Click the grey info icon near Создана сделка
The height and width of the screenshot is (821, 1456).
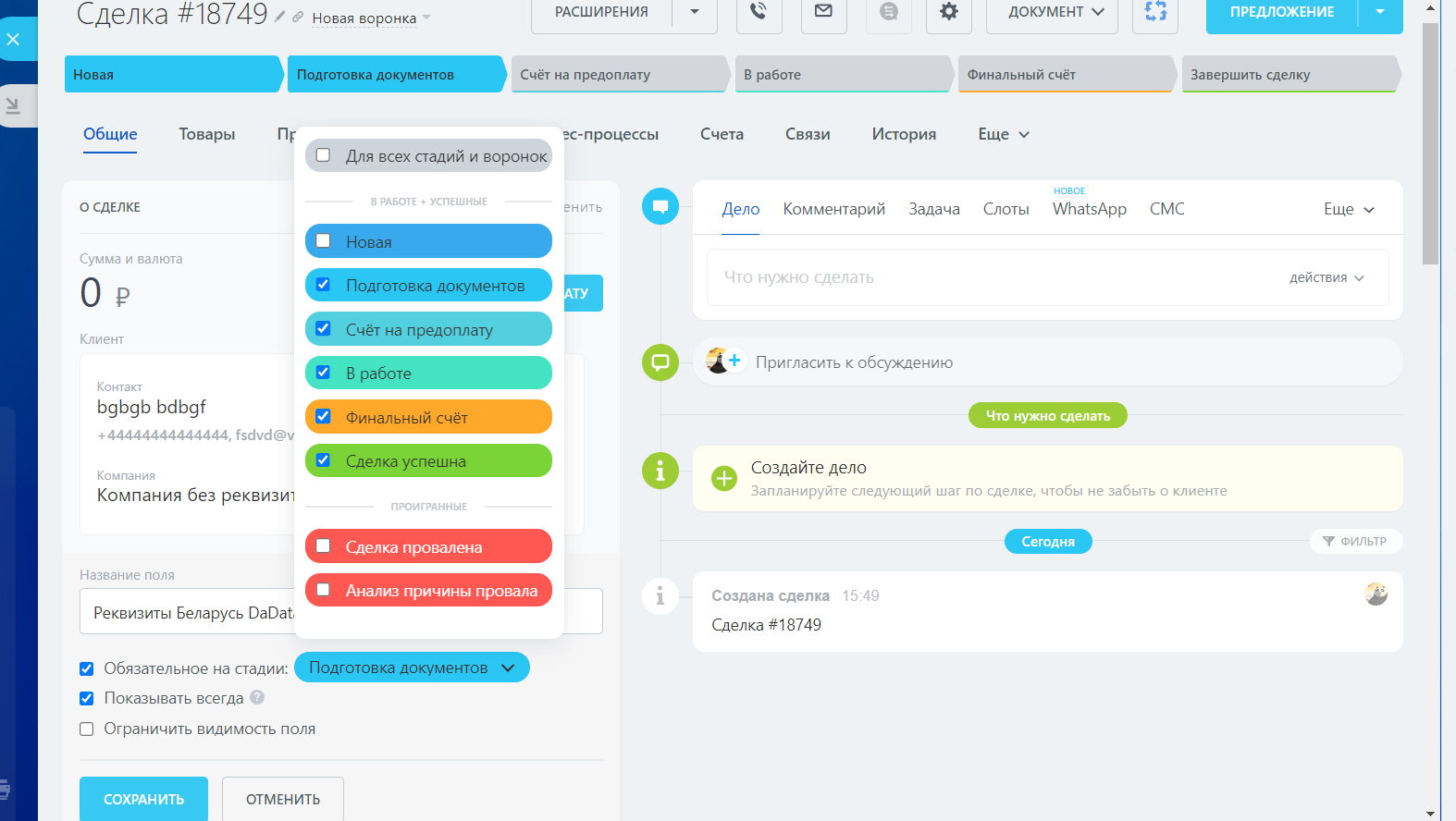point(660,595)
